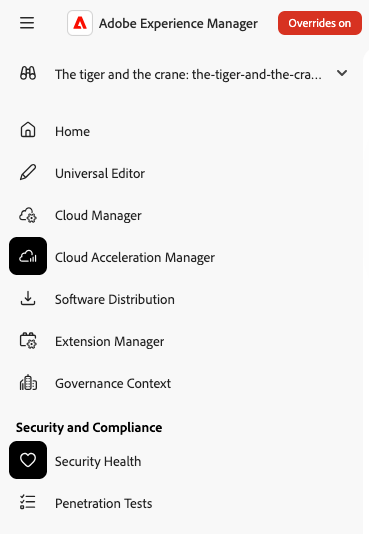The width and height of the screenshot is (369, 534).
Task: Open Penetration Tests
Action: point(104,503)
